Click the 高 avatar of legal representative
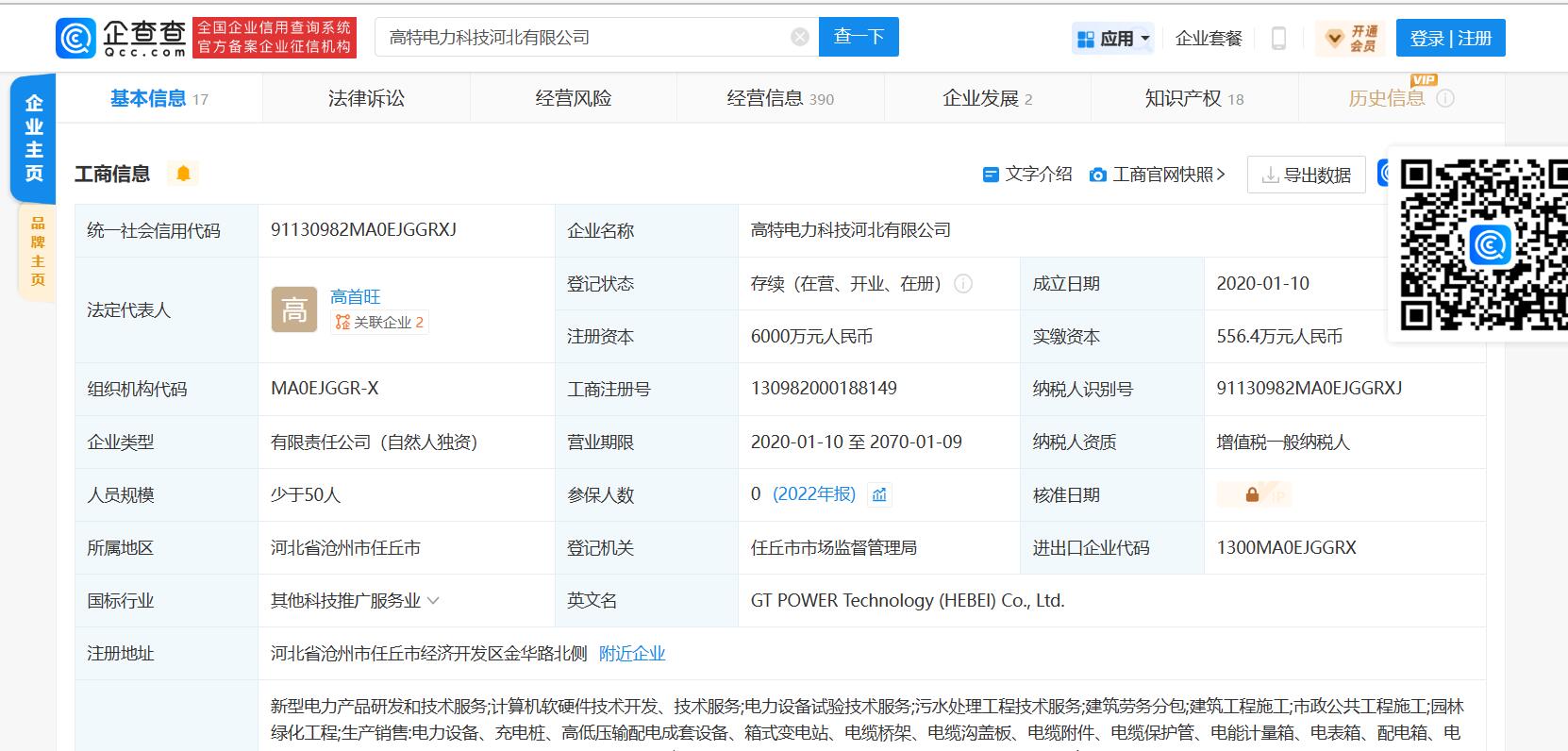The image size is (1568, 751). point(294,309)
